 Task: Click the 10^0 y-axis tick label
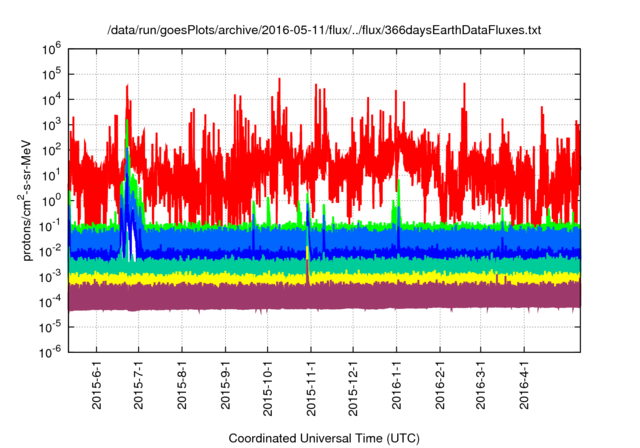(x=51, y=201)
